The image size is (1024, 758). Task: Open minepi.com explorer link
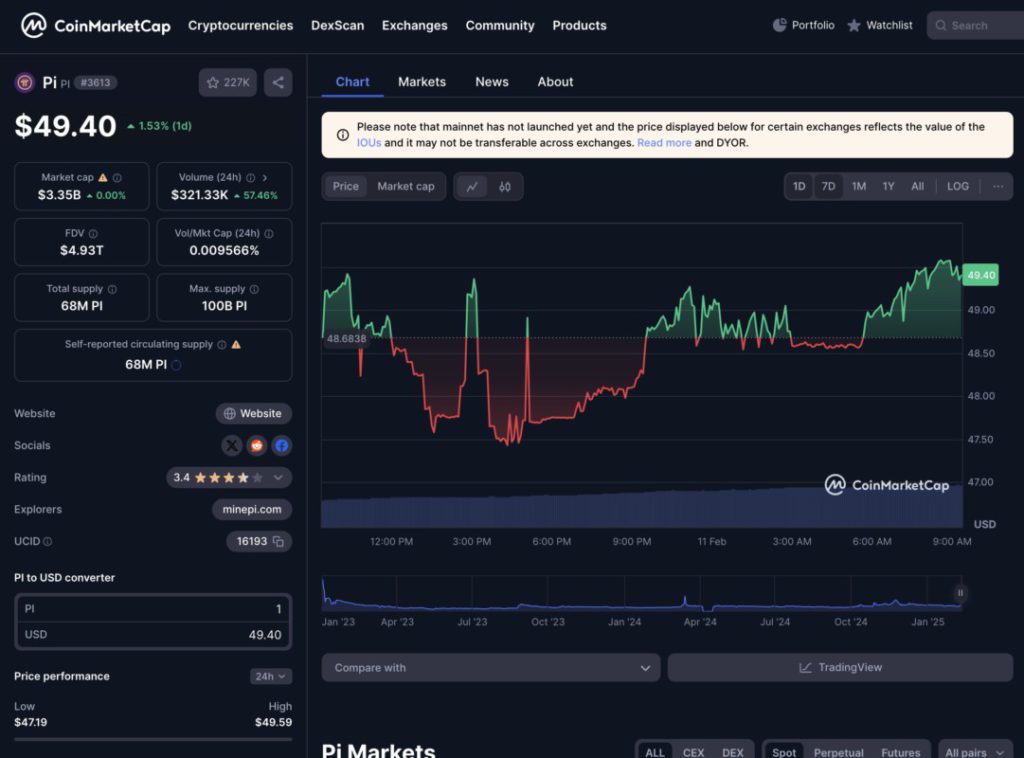(251, 509)
